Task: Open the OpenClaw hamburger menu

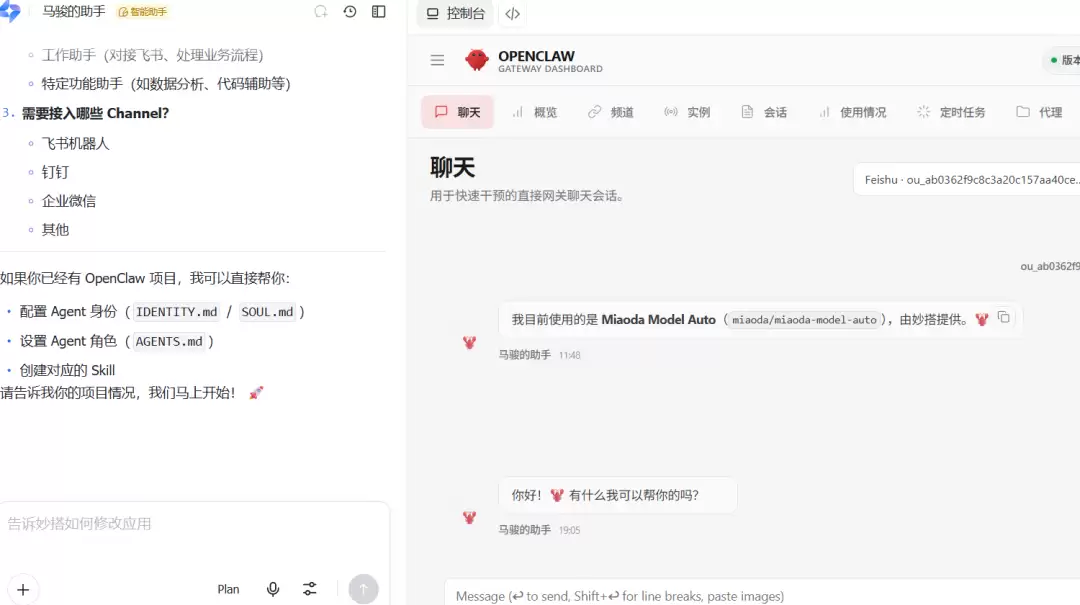Action: point(437,61)
